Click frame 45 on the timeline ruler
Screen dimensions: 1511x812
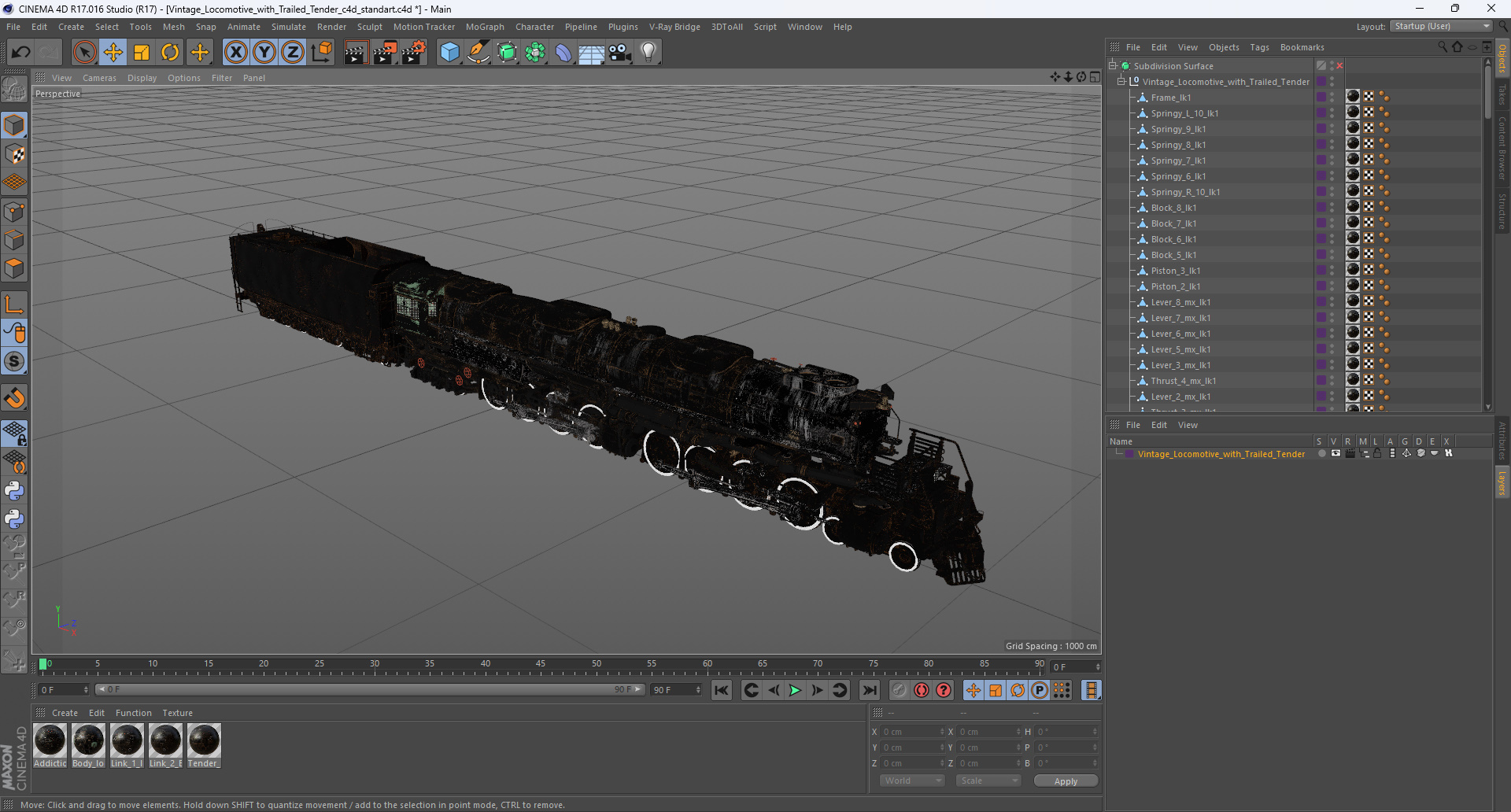(x=541, y=664)
